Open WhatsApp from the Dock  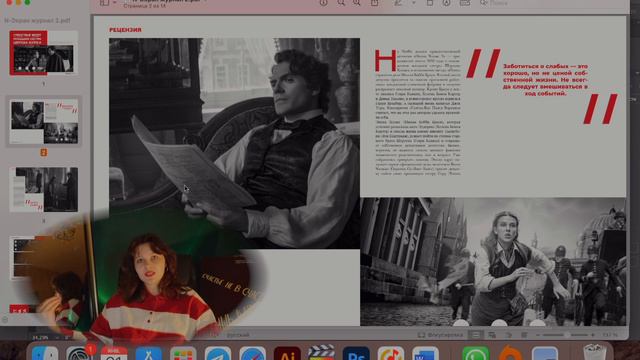coord(476,353)
